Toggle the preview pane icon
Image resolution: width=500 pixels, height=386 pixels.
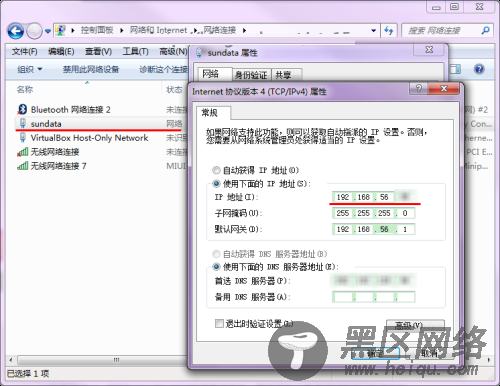[455, 69]
